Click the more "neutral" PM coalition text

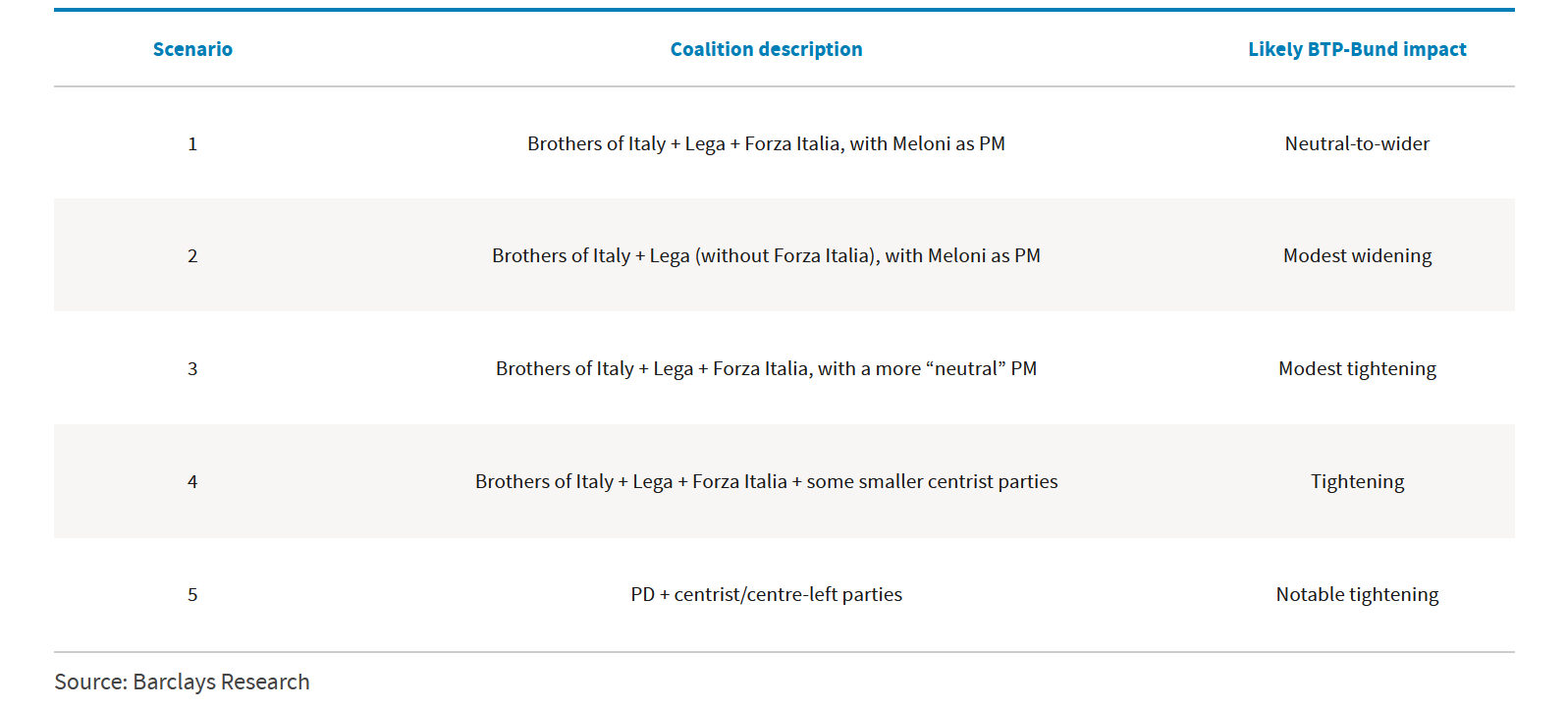click(x=766, y=368)
